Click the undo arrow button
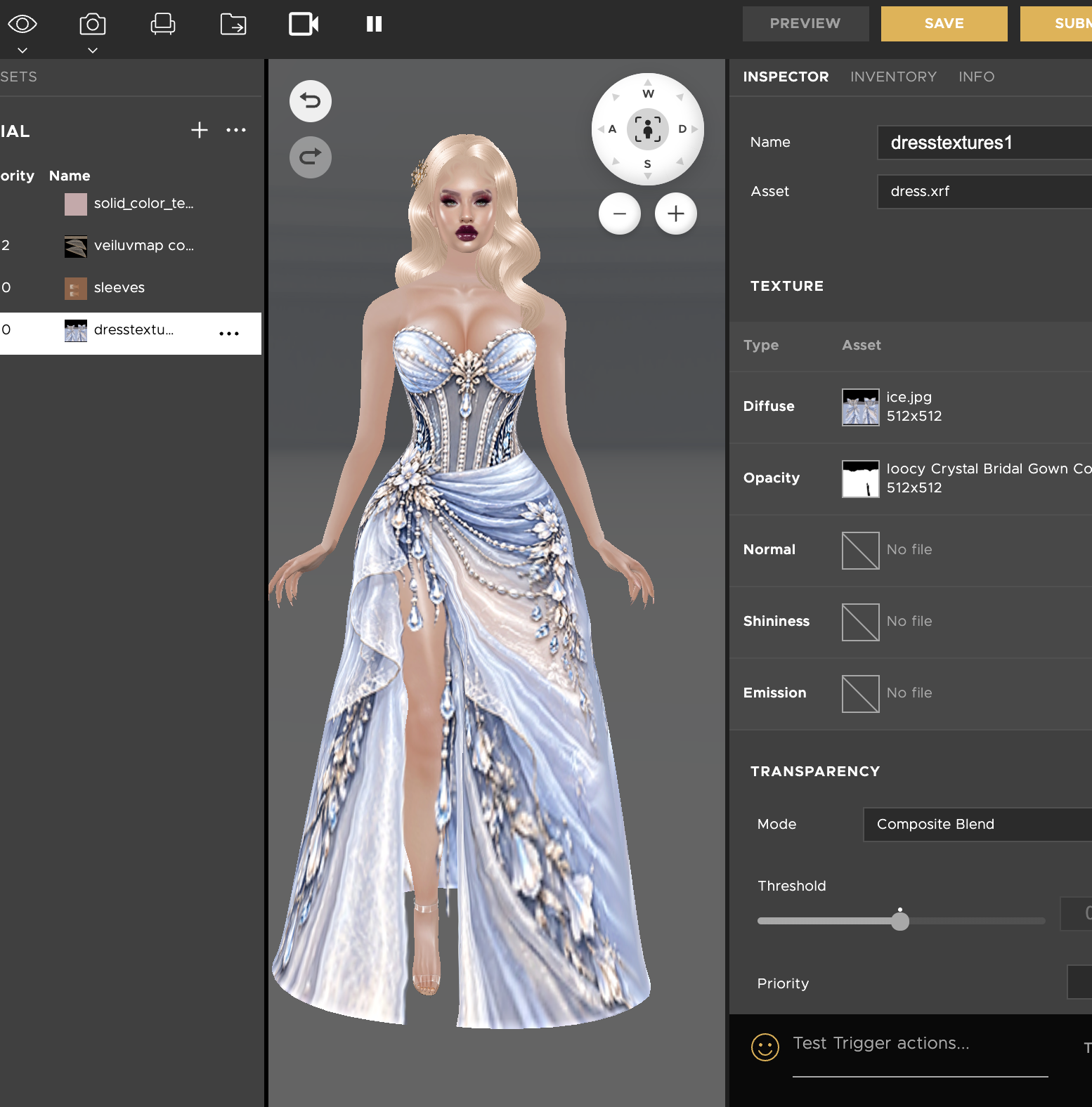1092x1107 pixels. tap(311, 101)
